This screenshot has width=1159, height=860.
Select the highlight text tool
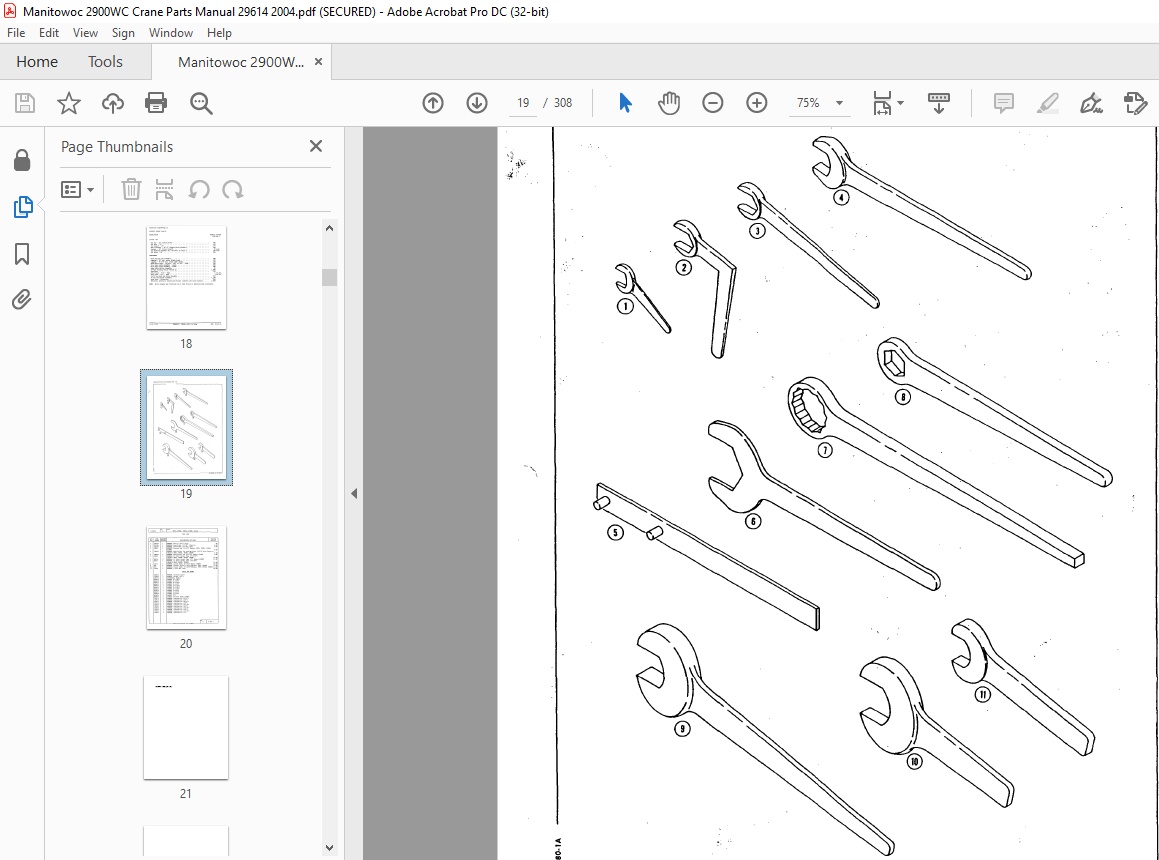[1047, 103]
